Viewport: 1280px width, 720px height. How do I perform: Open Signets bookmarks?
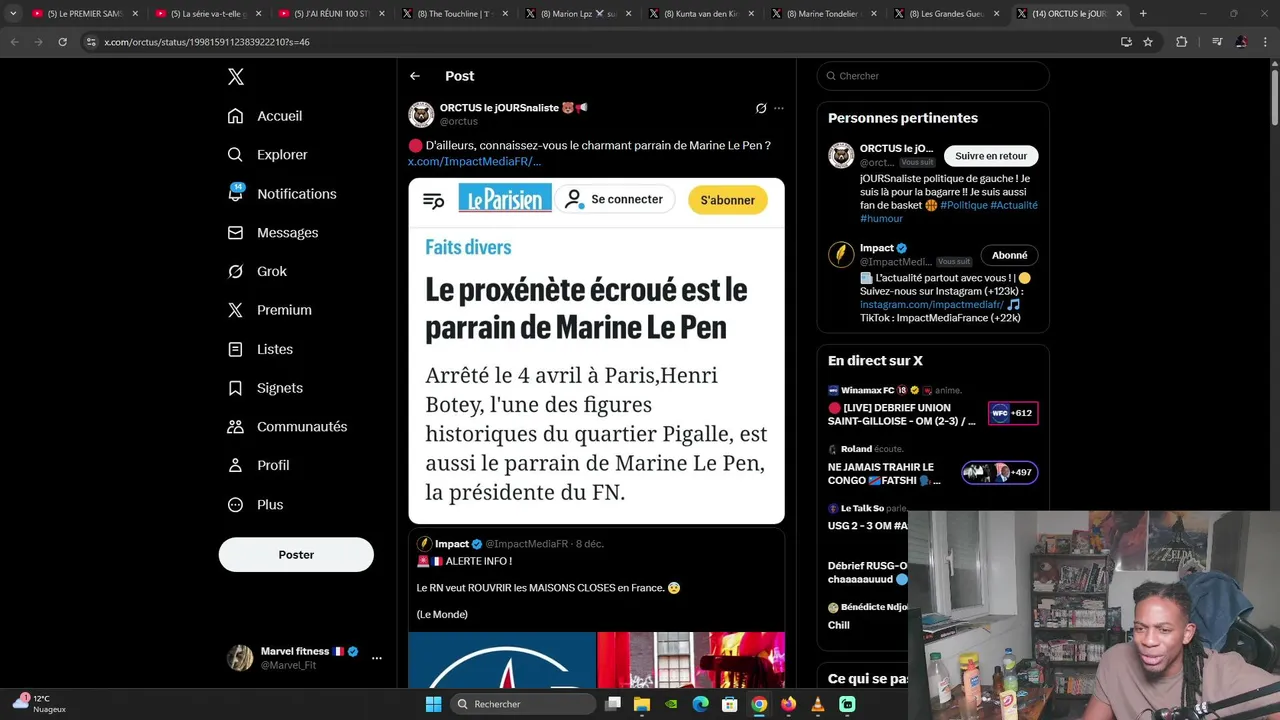click(265, 388)
